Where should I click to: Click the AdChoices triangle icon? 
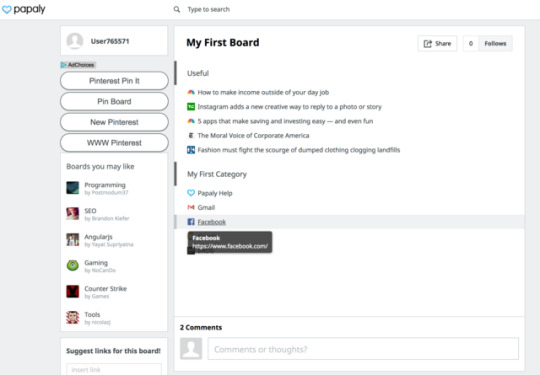pyautogui.click(x=63, y=65)
